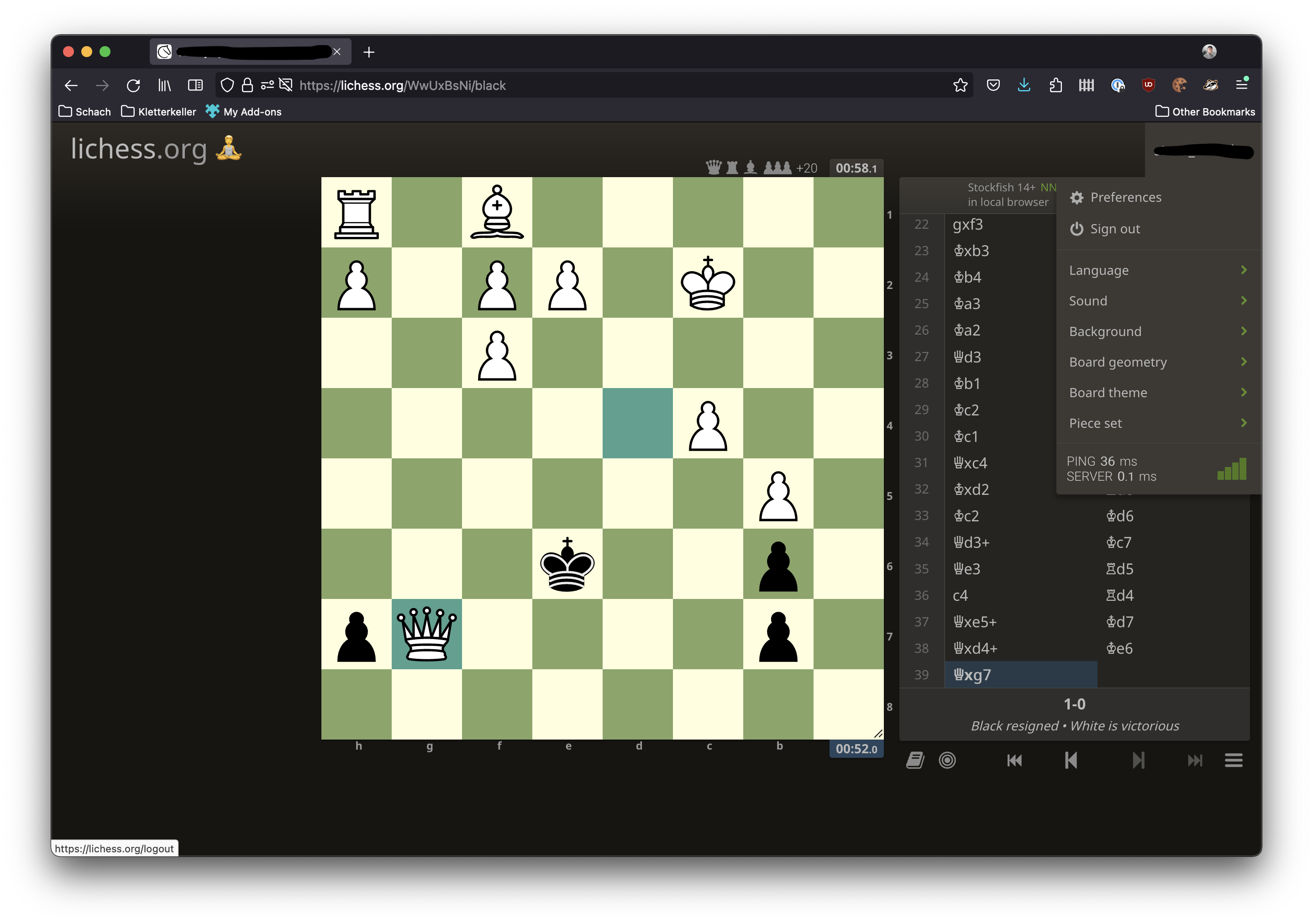
Task: Go to lichess.org home via logo
Action: coord(138,149)
